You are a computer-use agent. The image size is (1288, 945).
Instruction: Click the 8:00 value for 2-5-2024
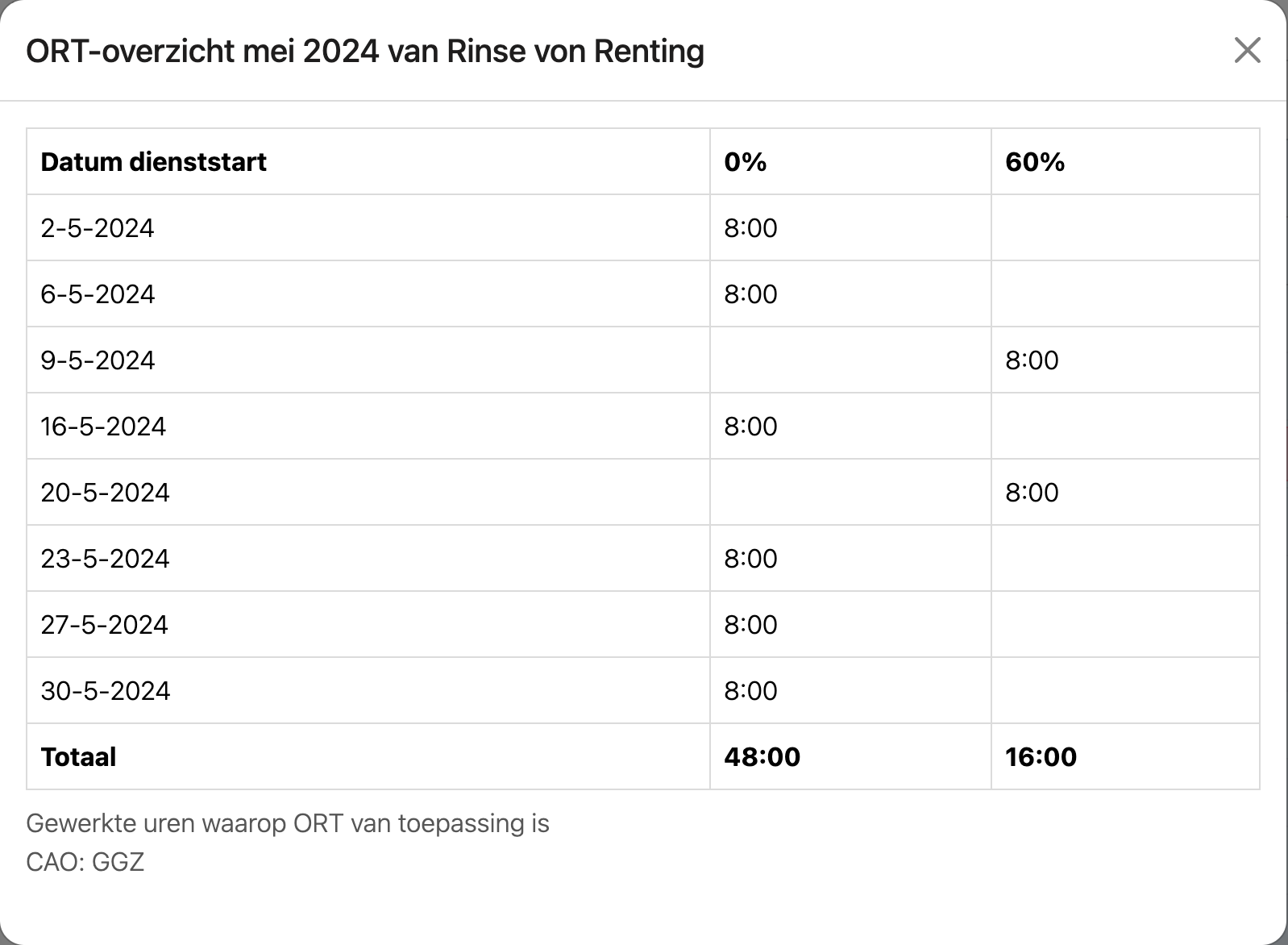(x=750, y=228)
